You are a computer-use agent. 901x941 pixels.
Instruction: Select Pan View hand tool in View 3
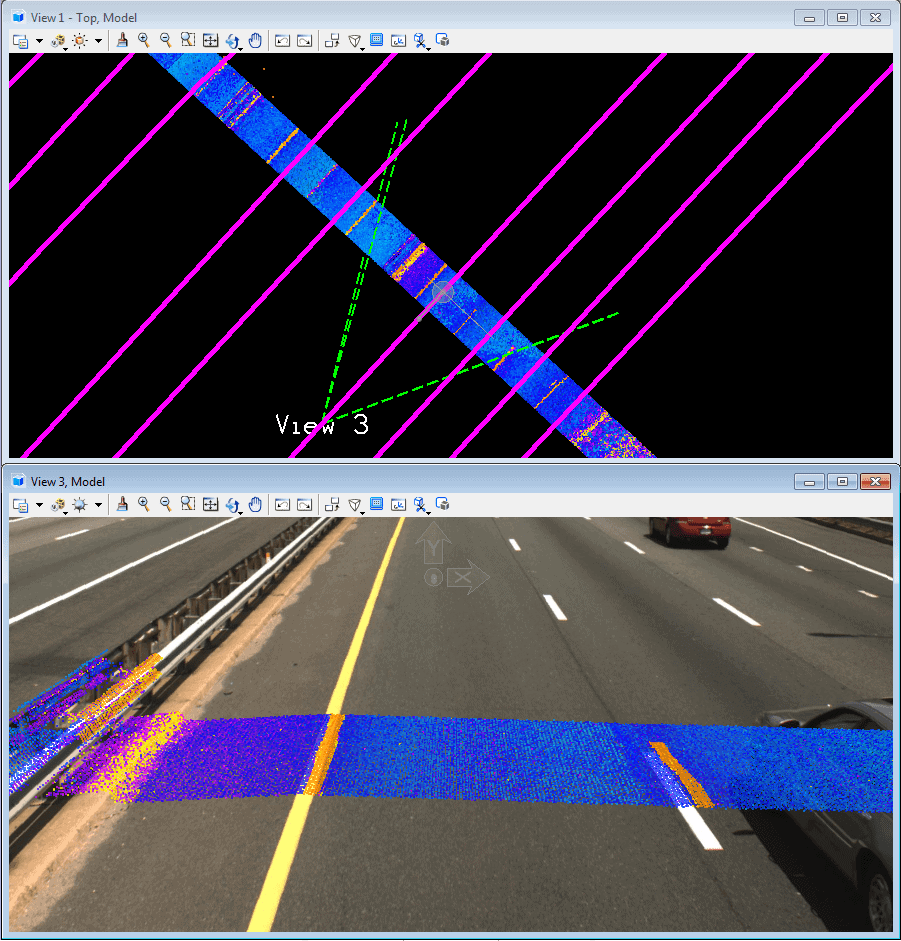click(x=255, y=505)
